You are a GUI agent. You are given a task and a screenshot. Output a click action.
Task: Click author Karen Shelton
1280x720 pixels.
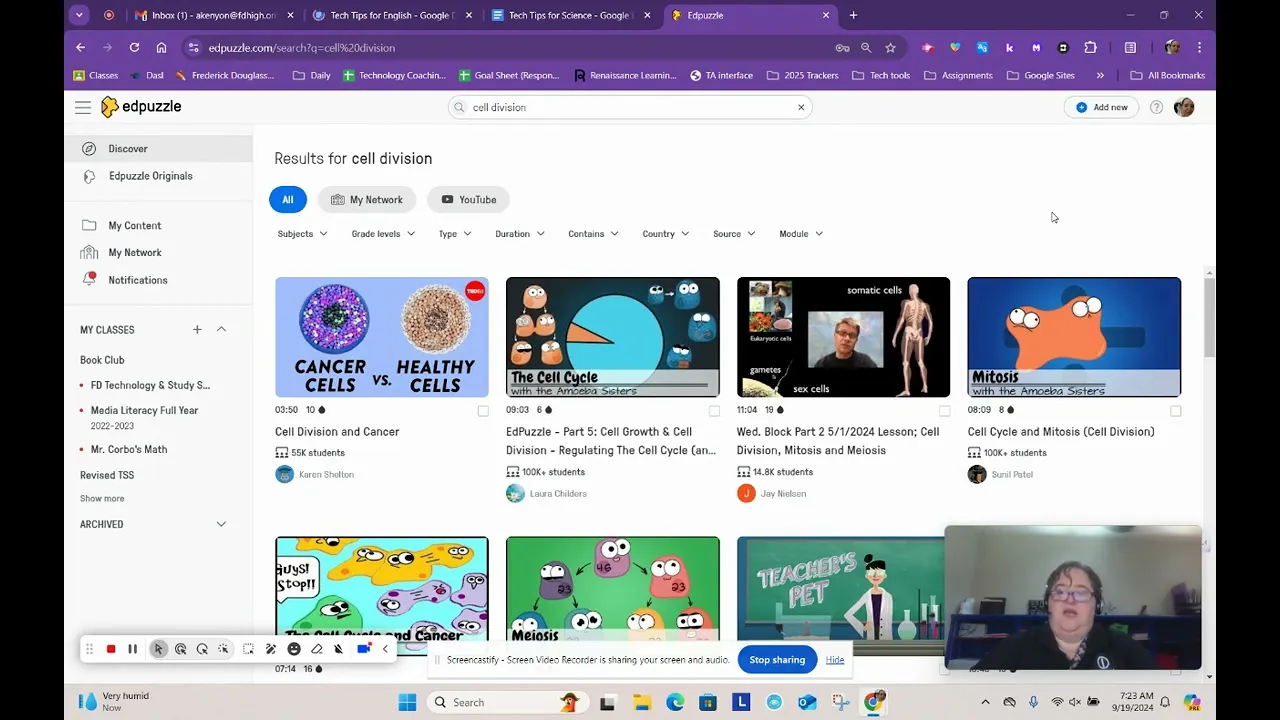[326, 474]
